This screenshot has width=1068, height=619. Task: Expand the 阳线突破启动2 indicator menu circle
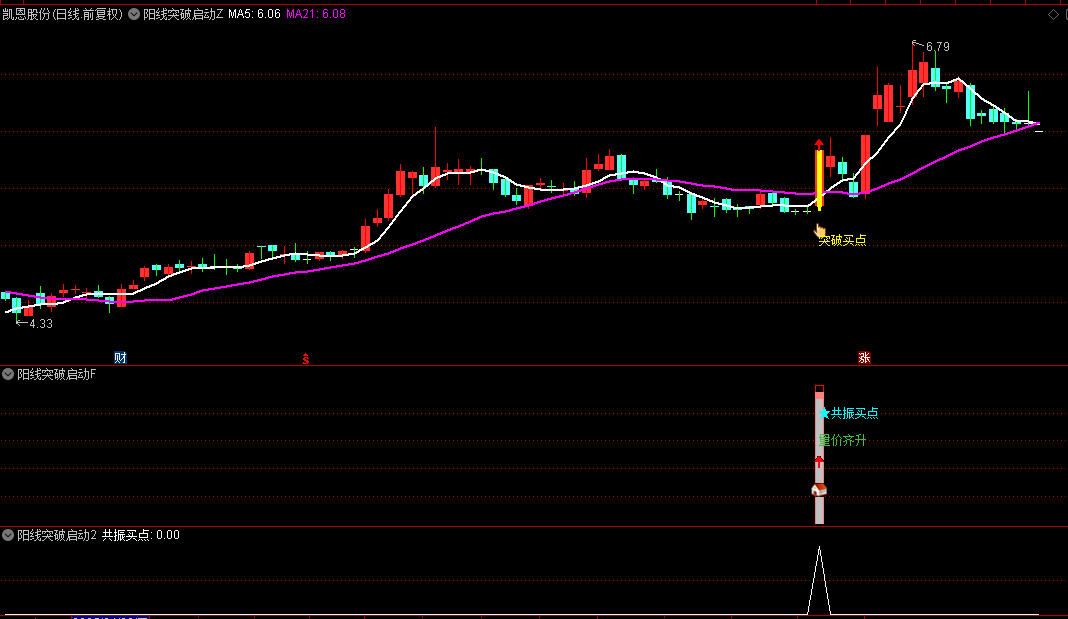click(8, 535)
